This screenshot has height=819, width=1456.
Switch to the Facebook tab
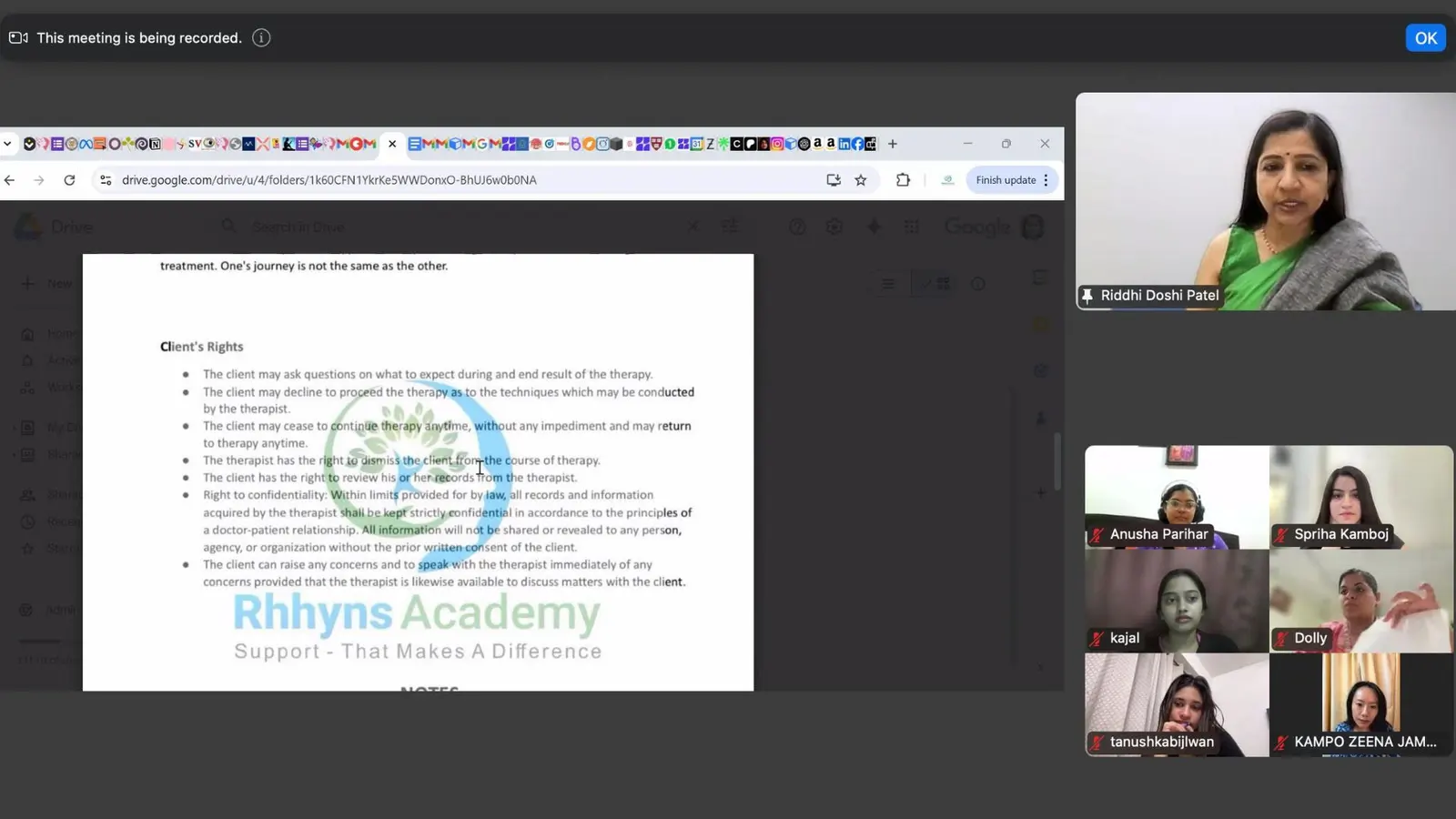pos(857,144)
